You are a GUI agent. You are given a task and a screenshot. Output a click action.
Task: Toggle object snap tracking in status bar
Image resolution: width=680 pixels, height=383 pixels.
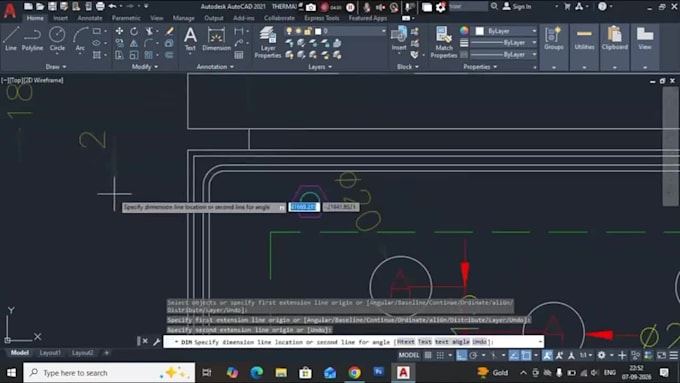tap(514, 355)
